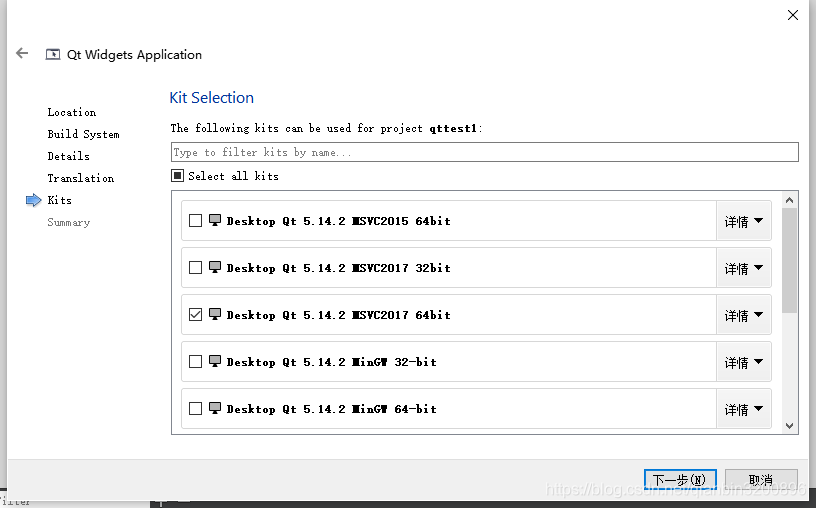Click the kit list scroll up arrow

pos(789,200)
